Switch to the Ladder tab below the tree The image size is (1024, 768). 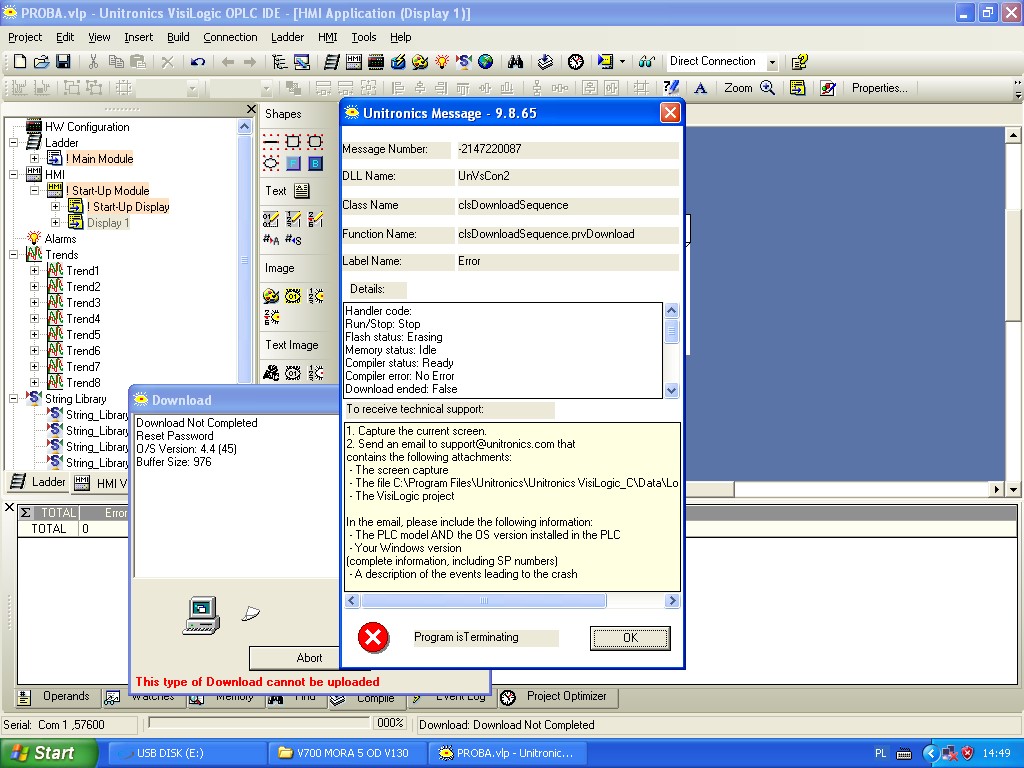(x=39, y=482)
